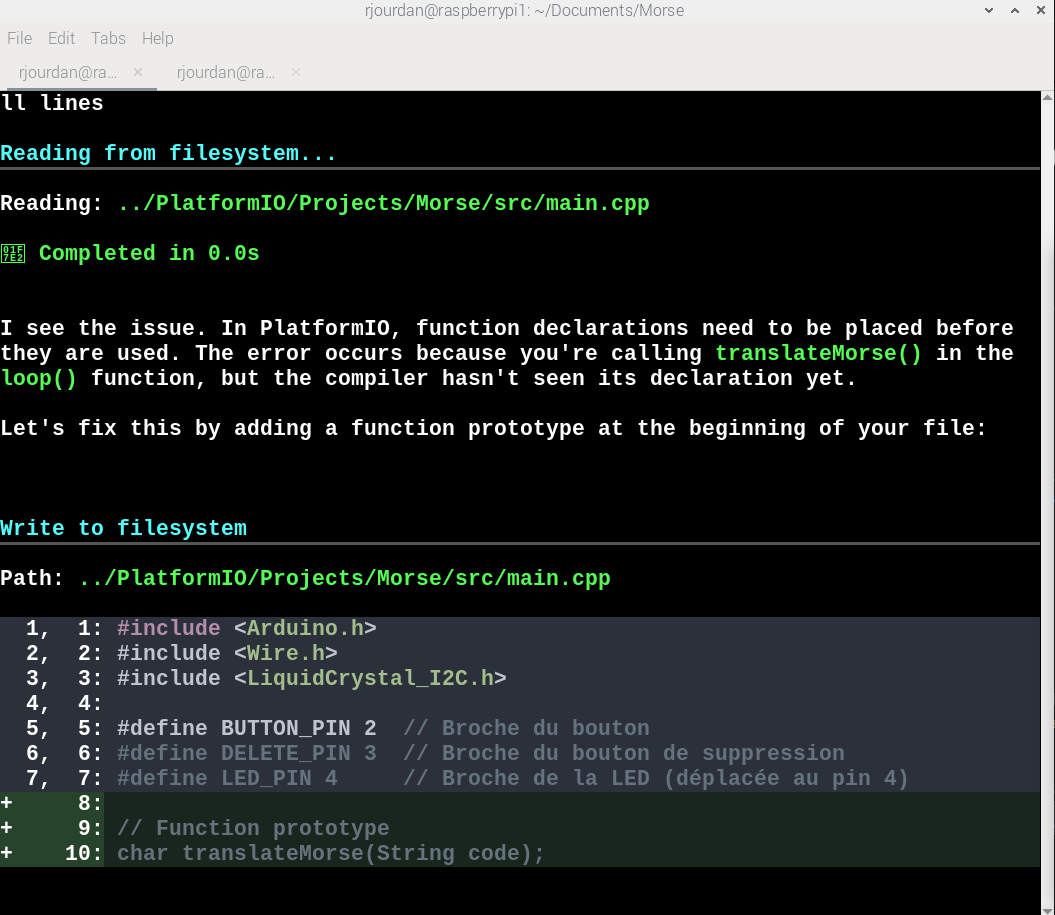Viewport: 1055px width, 915px height.
Task: Close the terminal window
Action: (1040, 10)
